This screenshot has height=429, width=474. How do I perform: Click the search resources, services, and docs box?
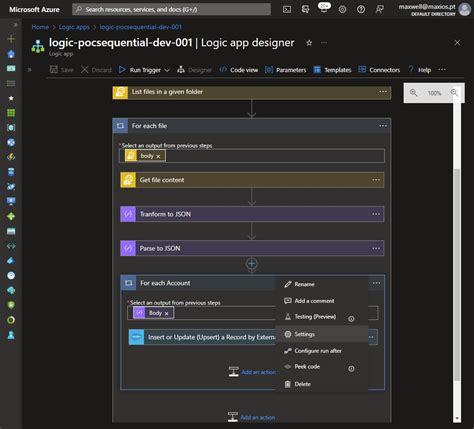(171, 9)
